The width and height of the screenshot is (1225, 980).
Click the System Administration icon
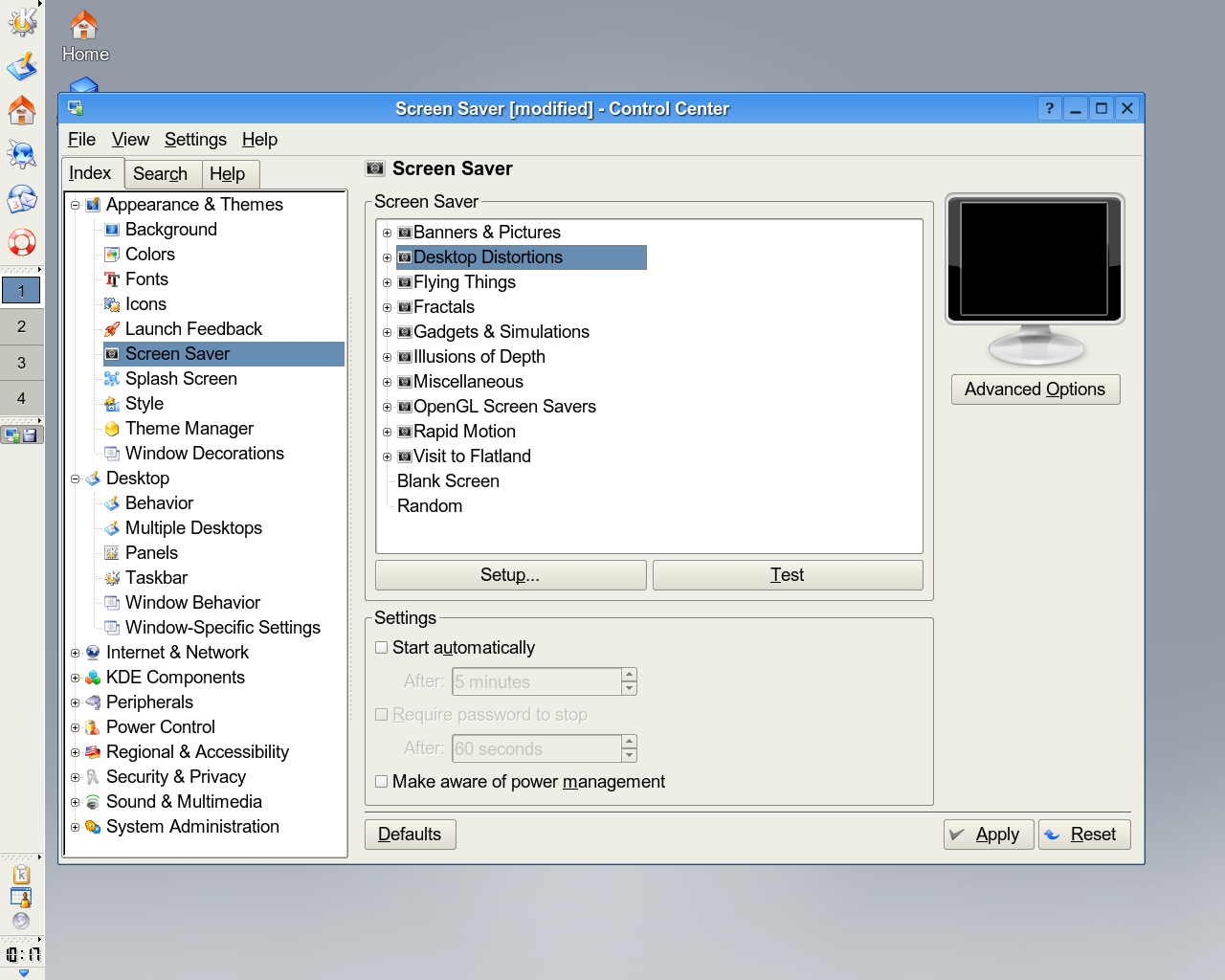(93, 827)
